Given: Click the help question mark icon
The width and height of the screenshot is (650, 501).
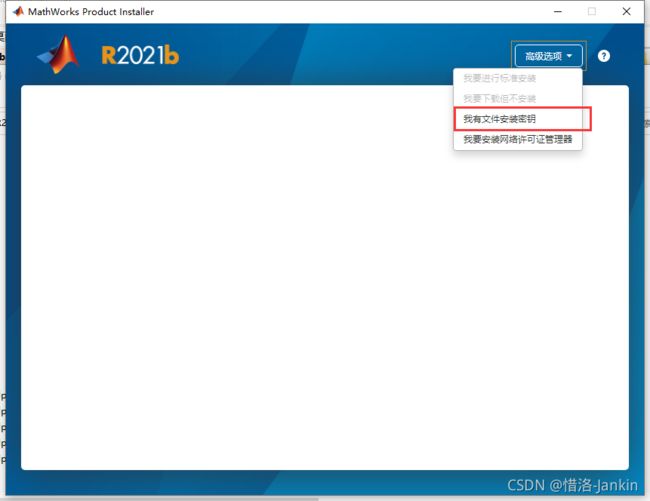Looking at the screenshot, I should coord(604,56).
